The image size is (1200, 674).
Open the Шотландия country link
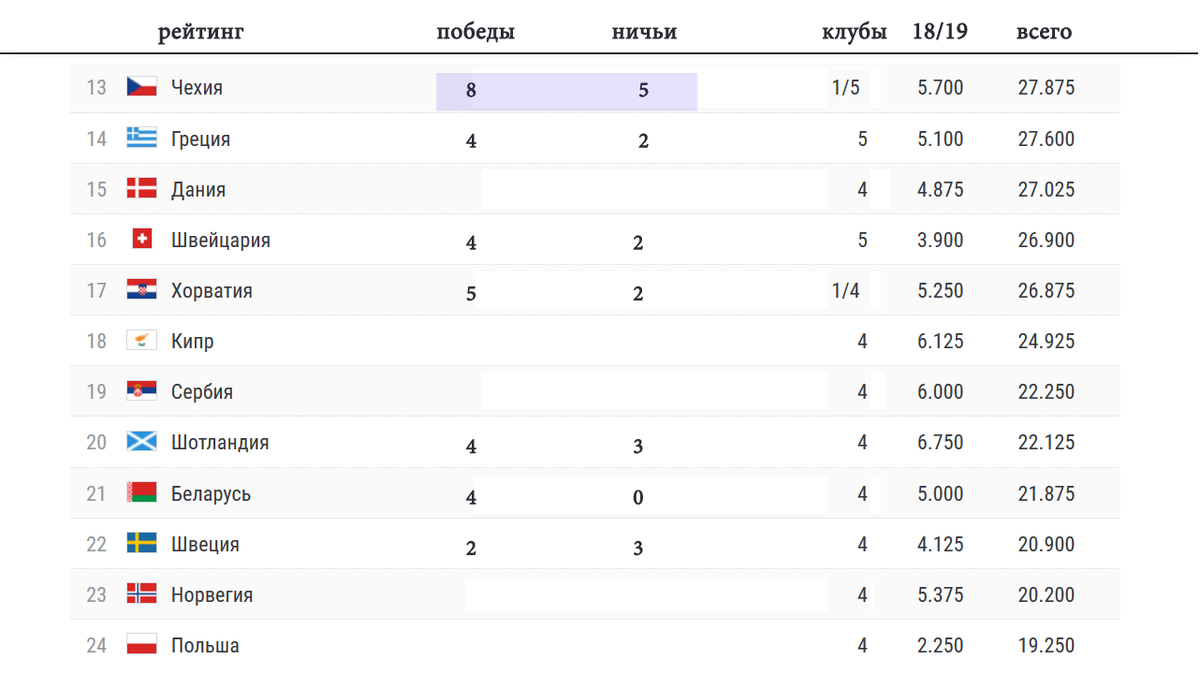tap(220, 442)
